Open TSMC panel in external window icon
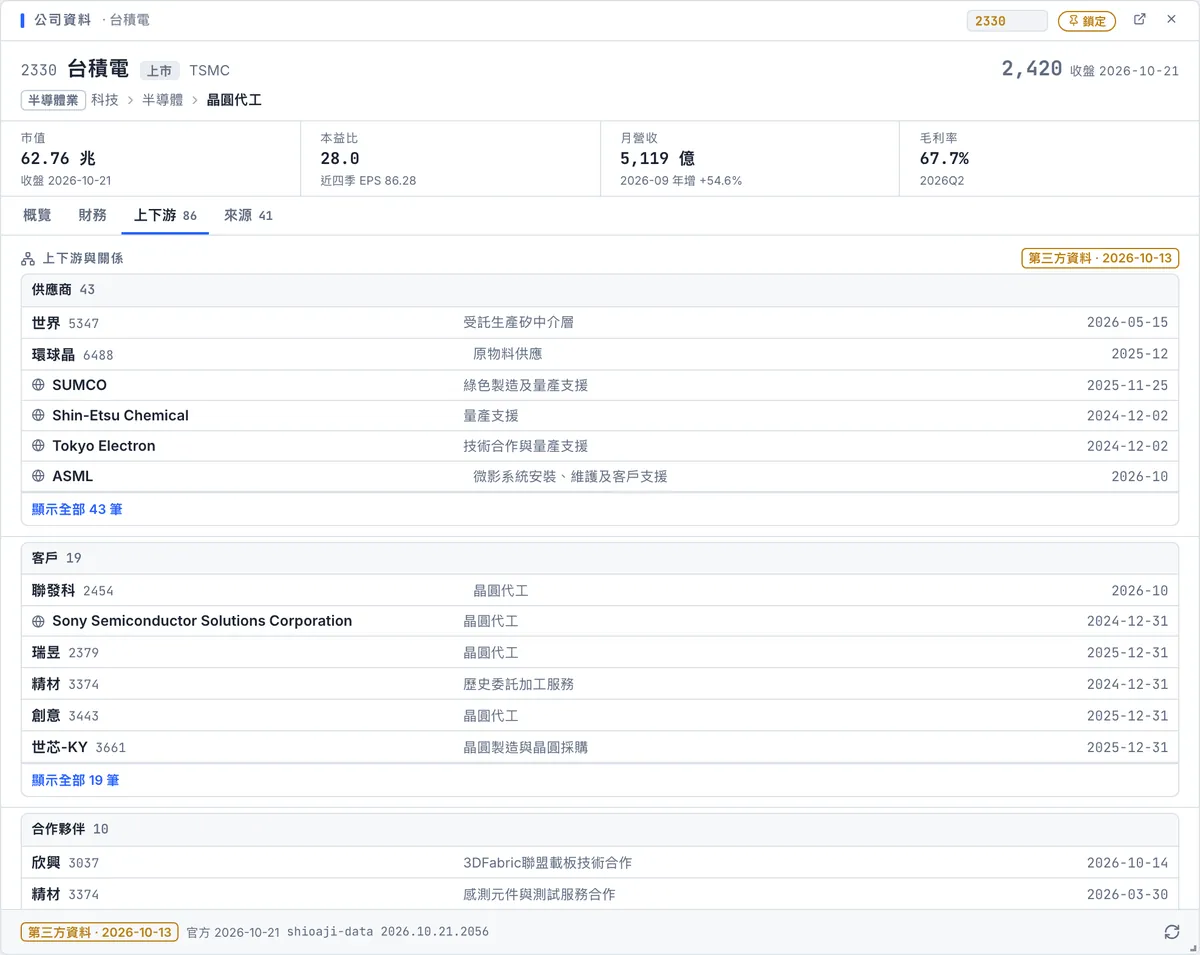This screenshot has width=1200, height=955. (1139, 20)
